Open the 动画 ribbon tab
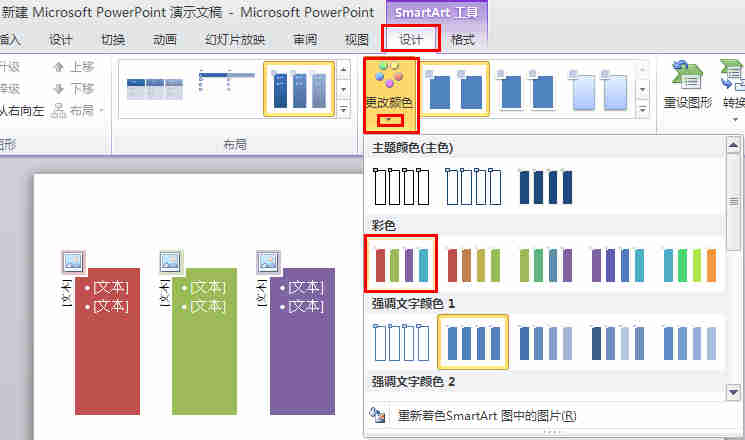 (x=164, y=39)
